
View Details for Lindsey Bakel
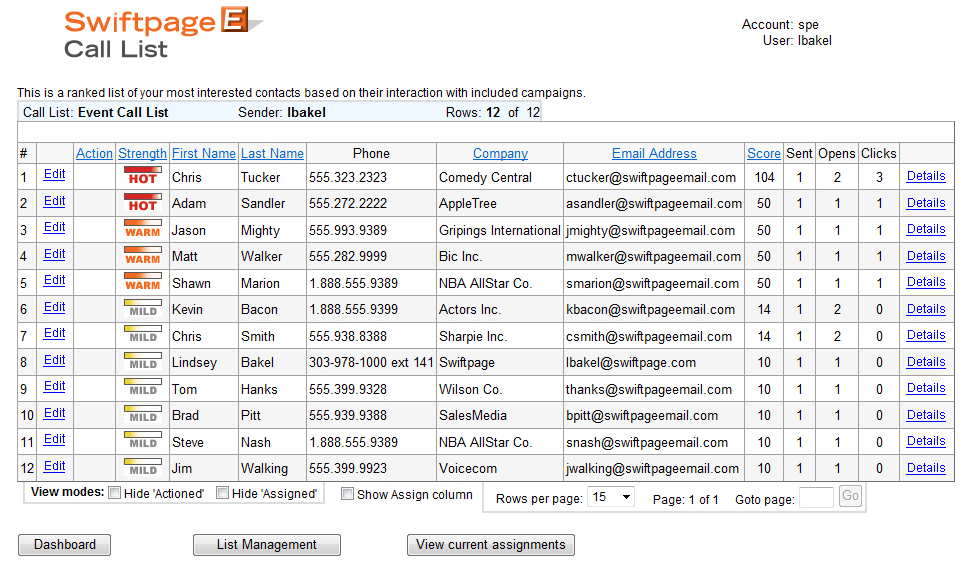click(x=925, y=362)
